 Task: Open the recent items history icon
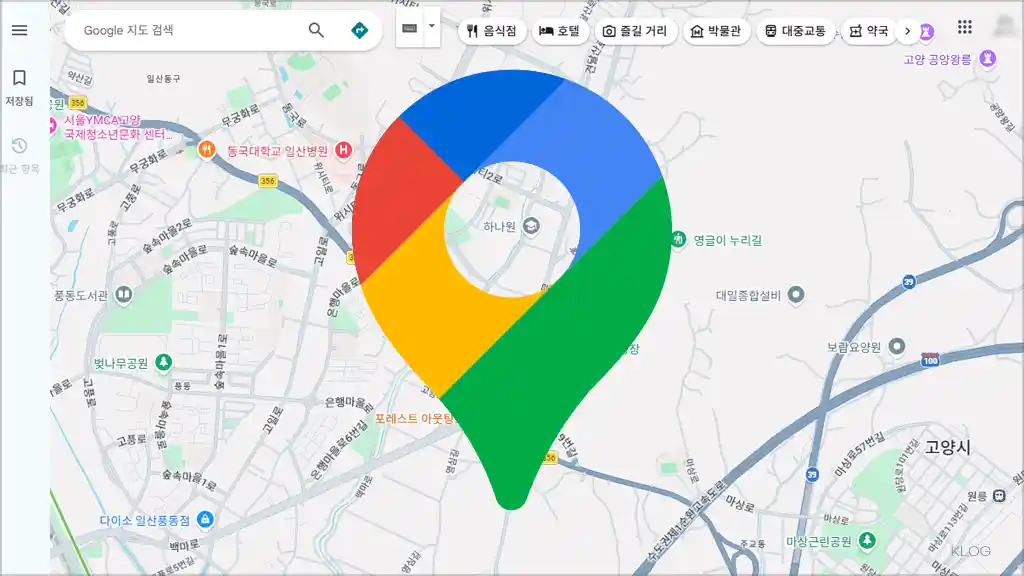pos(20,155)
